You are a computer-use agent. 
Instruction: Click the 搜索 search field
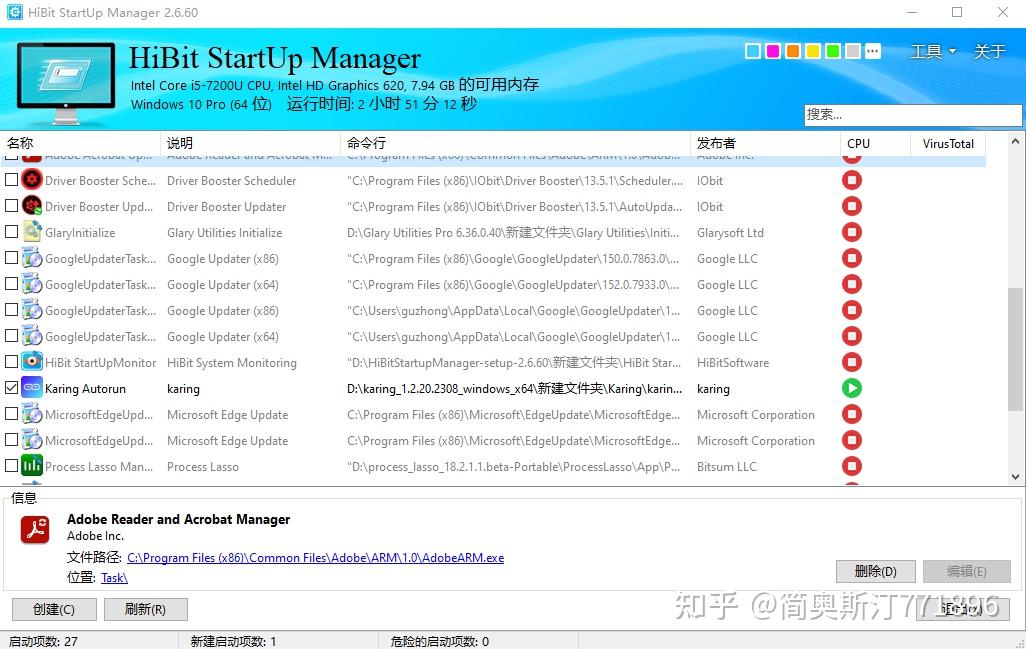point(913,115)
